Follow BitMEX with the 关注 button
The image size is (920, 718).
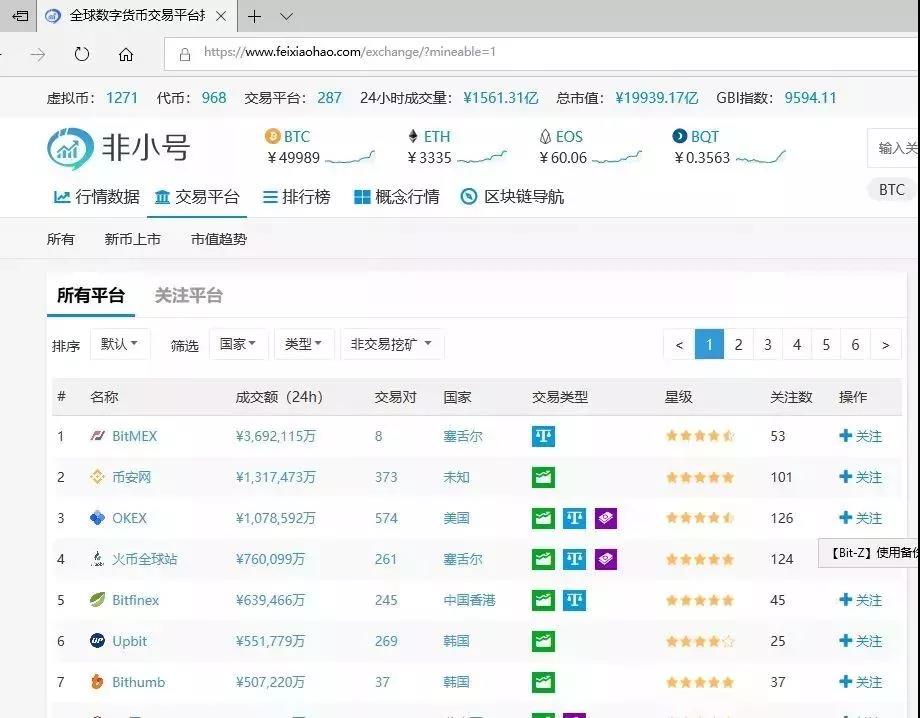click(x=860, y=436)
